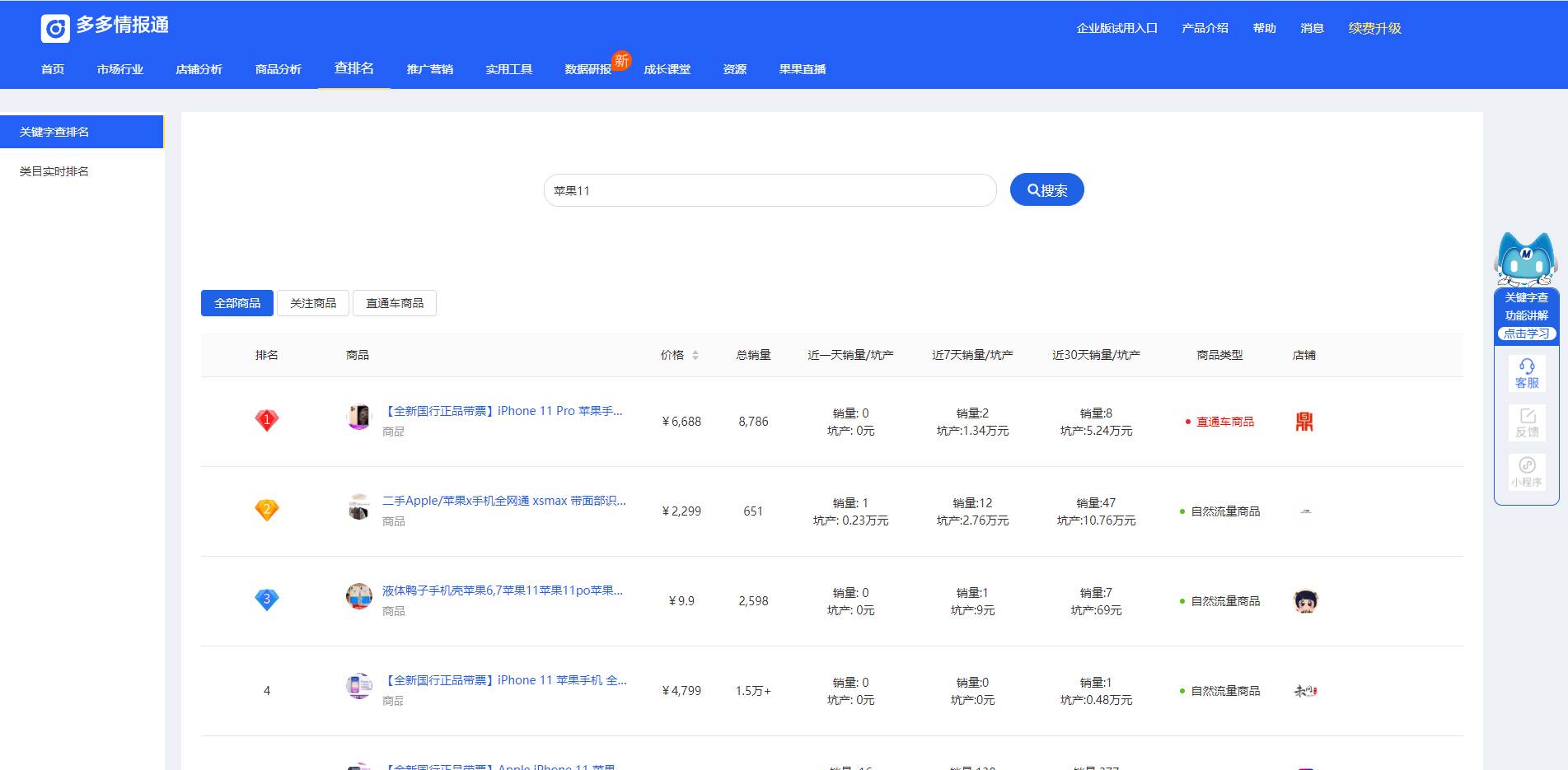Image resolution: width=1568 pixels, height=770 pixels.
Task: Select the 关注商品 filter
Action: click(313, 303)
